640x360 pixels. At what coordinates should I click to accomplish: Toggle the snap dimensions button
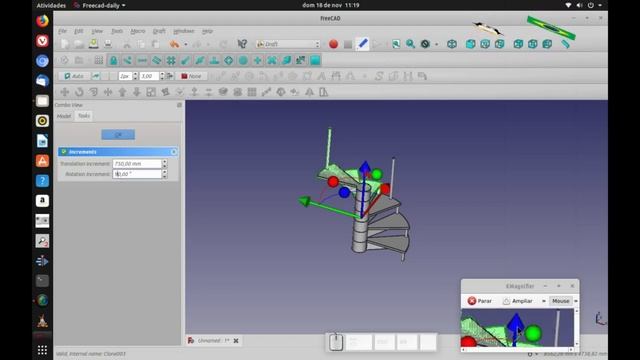coord(300,60)
